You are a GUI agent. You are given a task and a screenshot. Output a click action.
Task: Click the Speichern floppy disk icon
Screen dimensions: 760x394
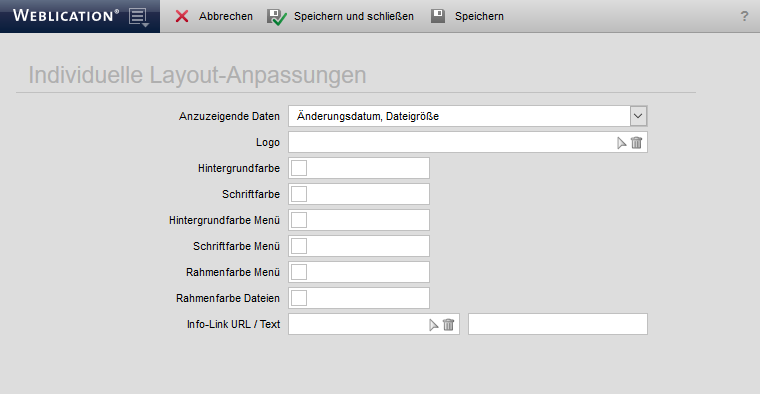tap(438, 16)
